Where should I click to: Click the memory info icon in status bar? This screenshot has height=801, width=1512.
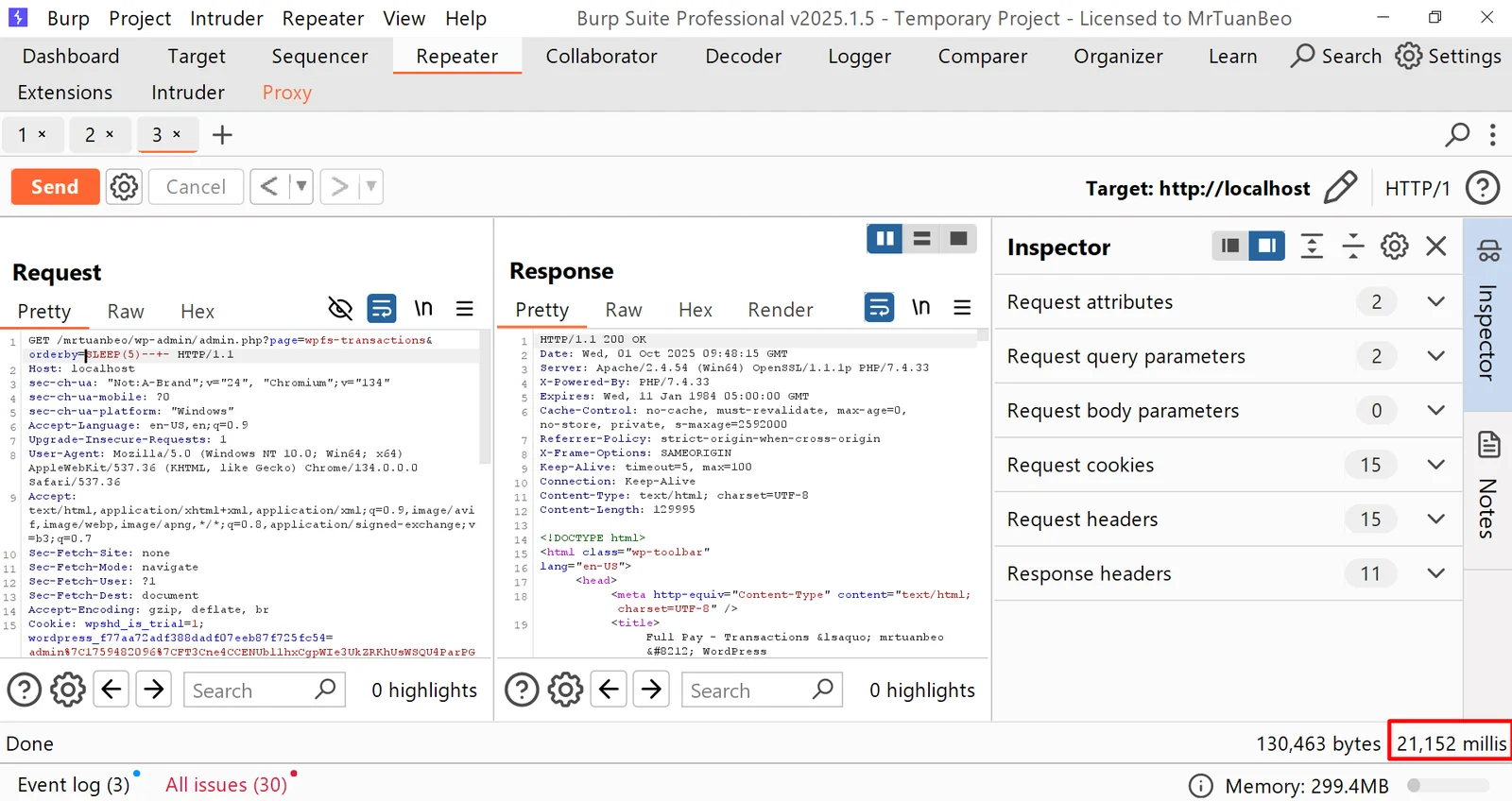pos(1200,786)
